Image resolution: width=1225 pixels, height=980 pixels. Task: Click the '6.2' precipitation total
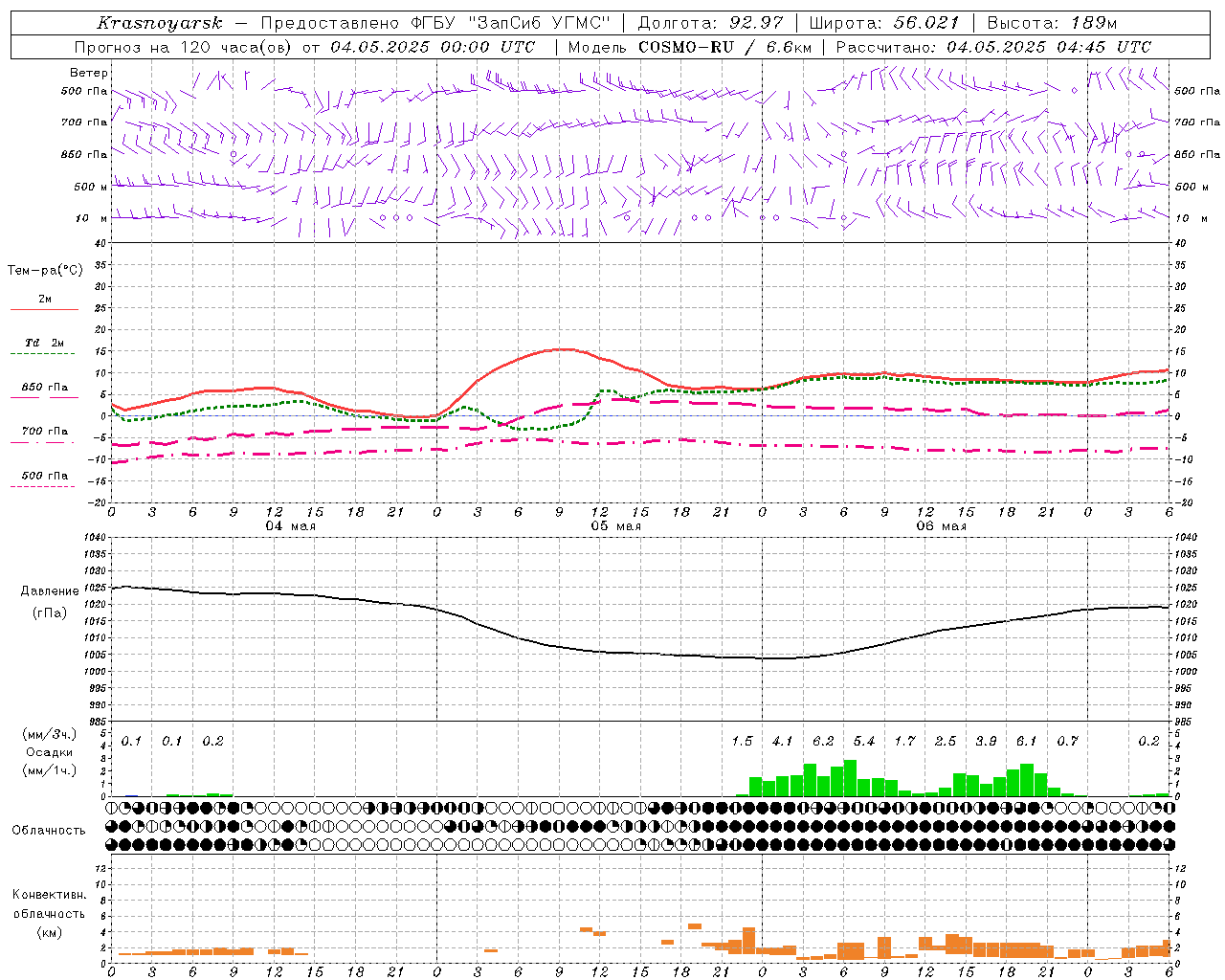[823, 742]
